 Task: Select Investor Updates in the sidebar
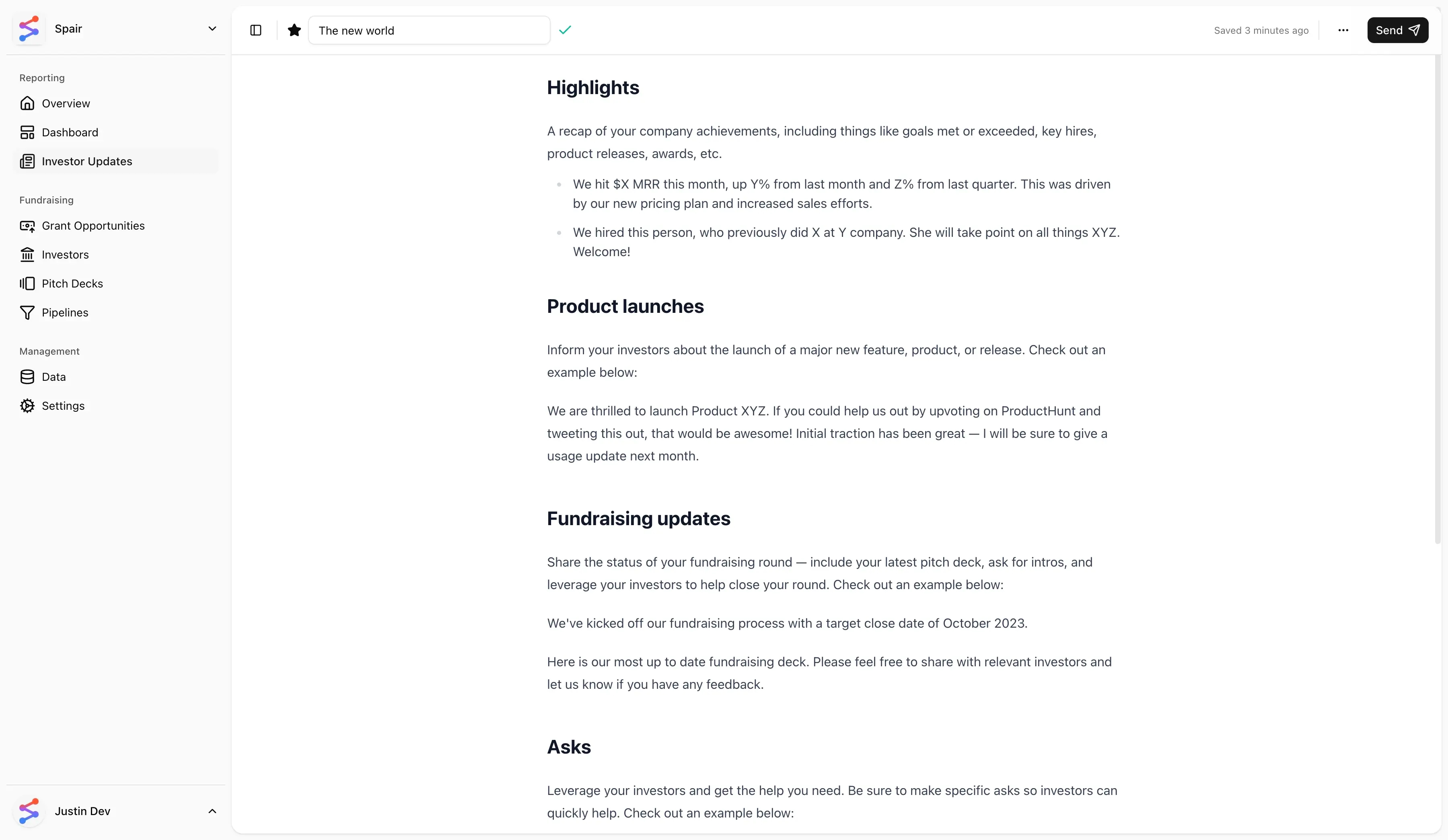87,161
